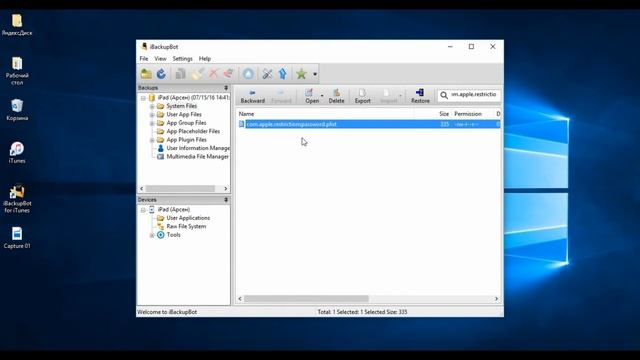The width and height of the screenshot is (640, 360).
Task: Click right arrow of Backups panel scrollbar
Action: [225, 189]
